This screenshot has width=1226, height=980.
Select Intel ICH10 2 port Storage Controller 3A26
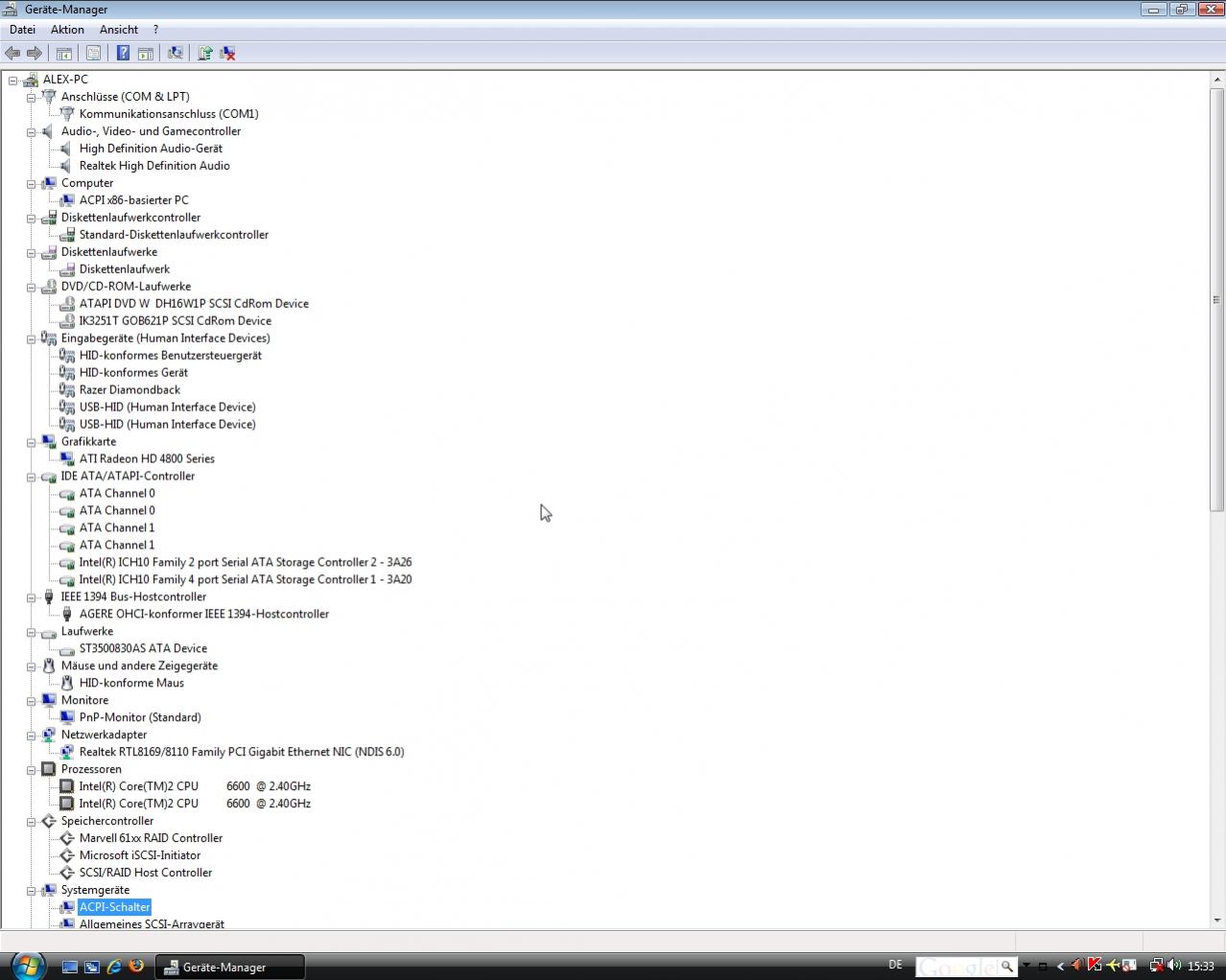click(x=246, y=563)
